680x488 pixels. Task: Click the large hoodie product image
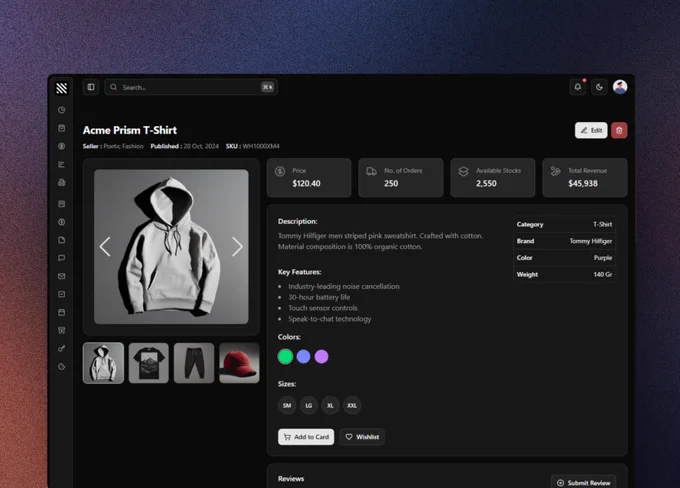[x=171, y=247]
